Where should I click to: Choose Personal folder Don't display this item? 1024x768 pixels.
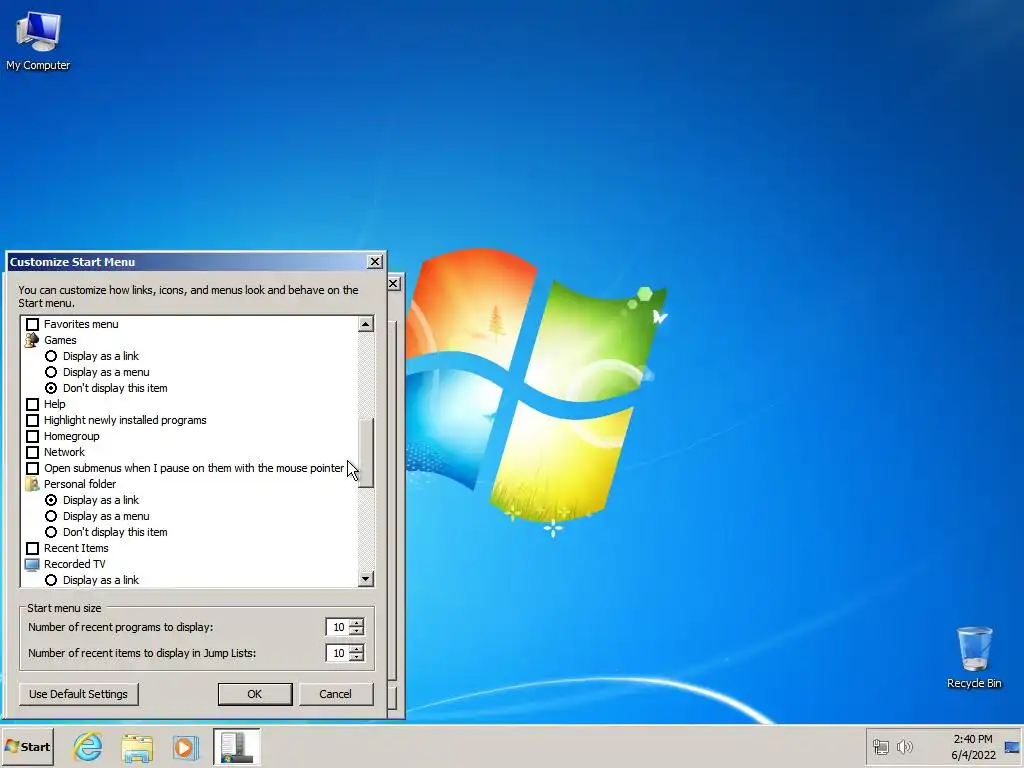51,532
